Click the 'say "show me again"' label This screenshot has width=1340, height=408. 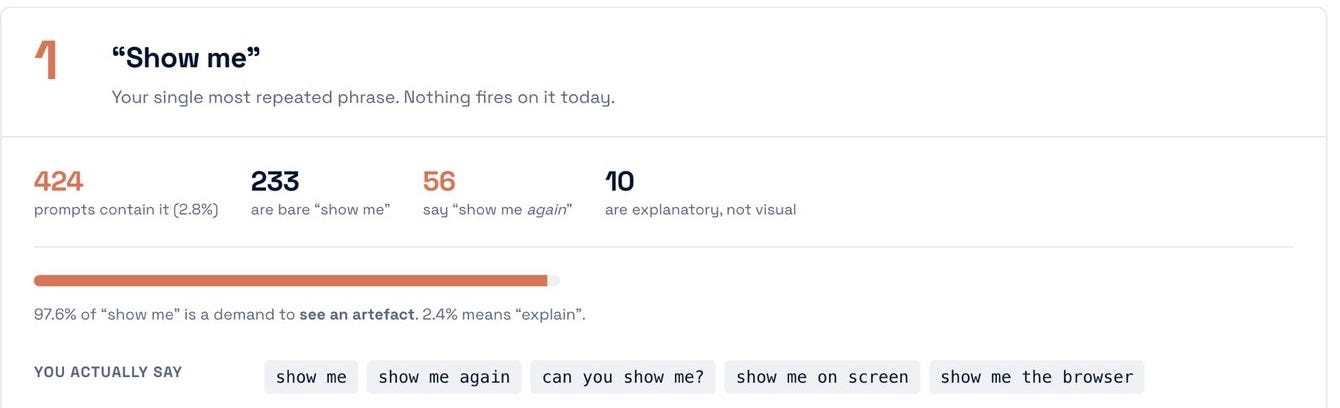498,210
